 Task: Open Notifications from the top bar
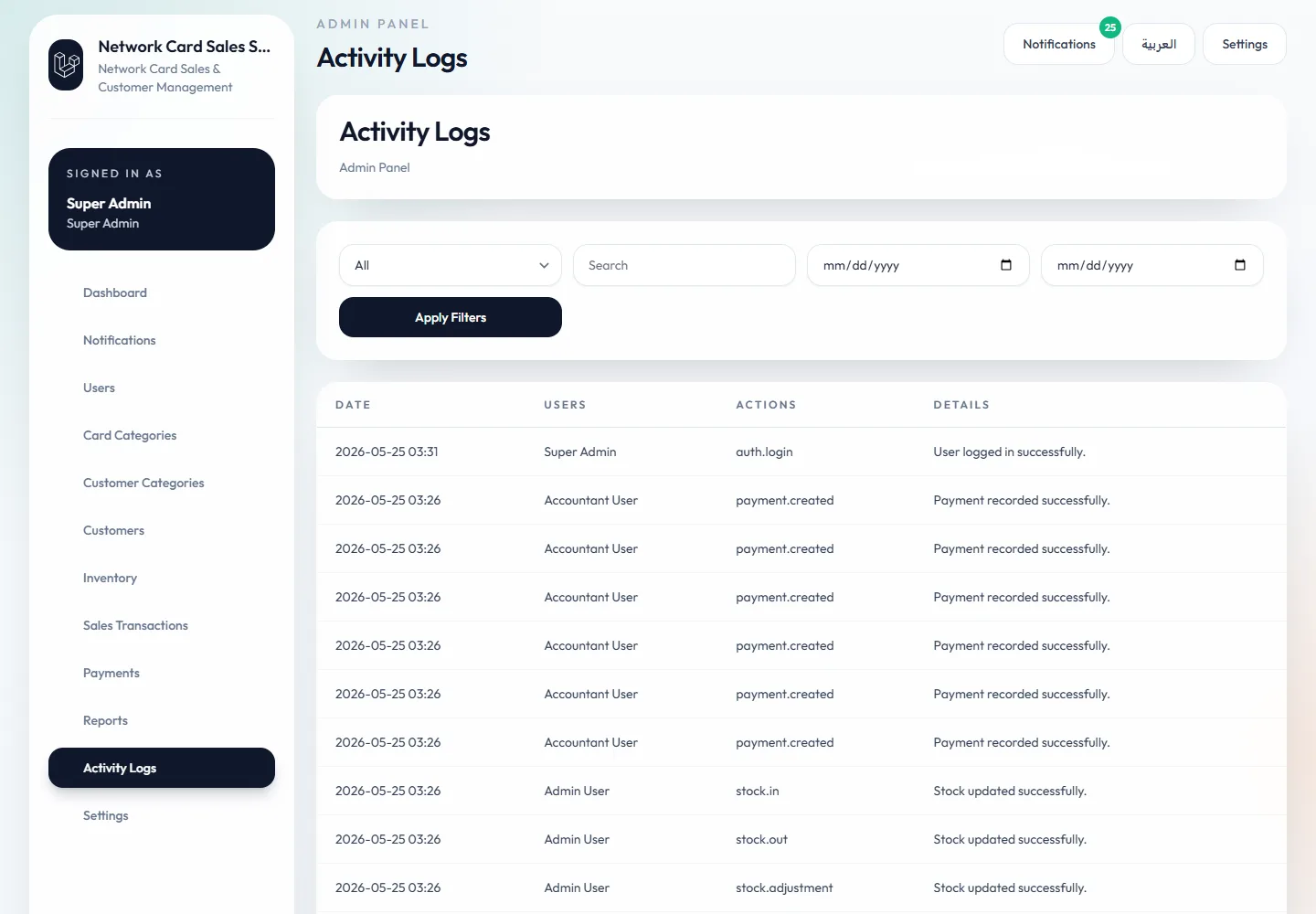tap(1059, 44)
